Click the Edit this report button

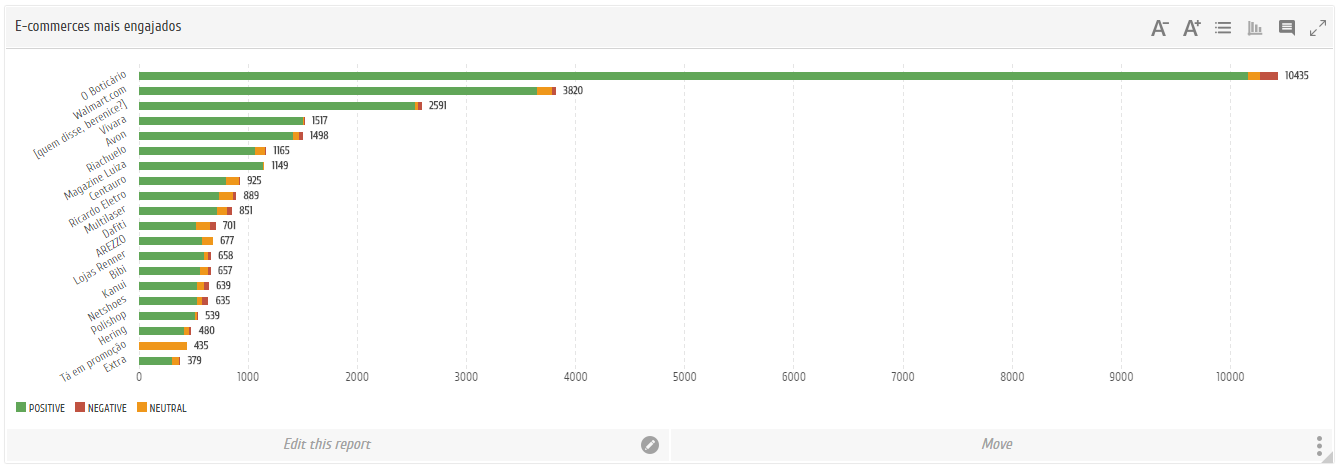[x=327, y=445]
